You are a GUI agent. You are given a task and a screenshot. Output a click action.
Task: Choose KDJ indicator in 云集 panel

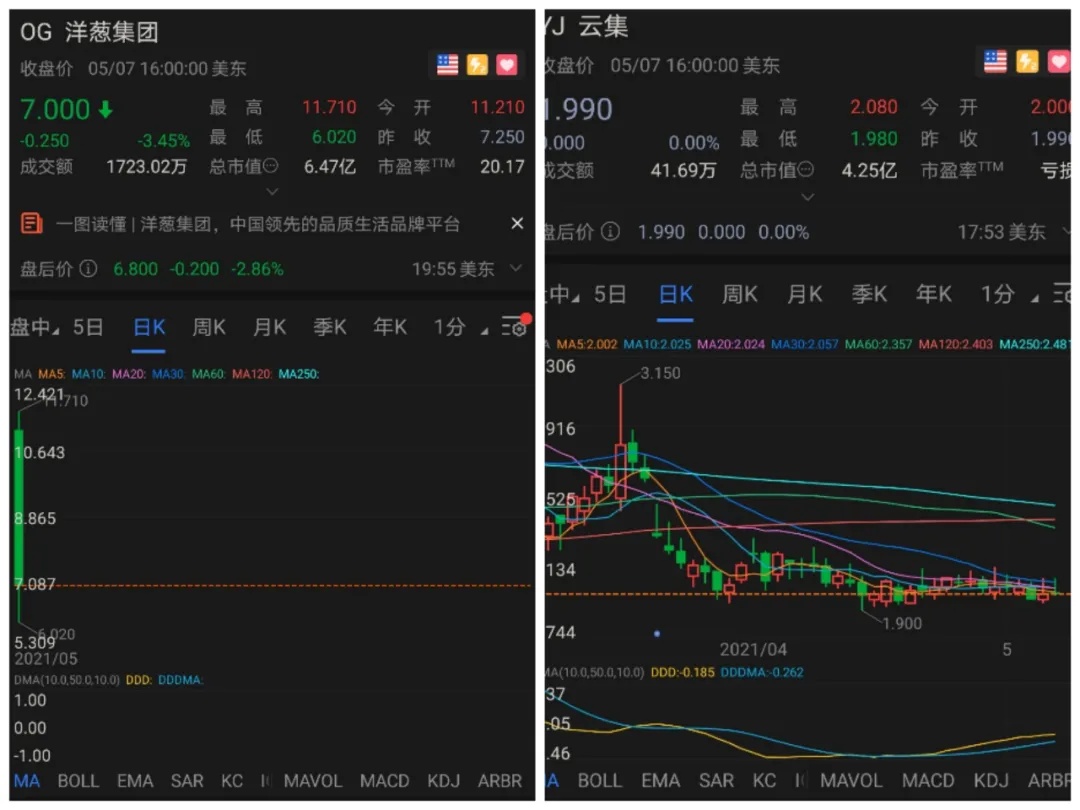(991, 781)
